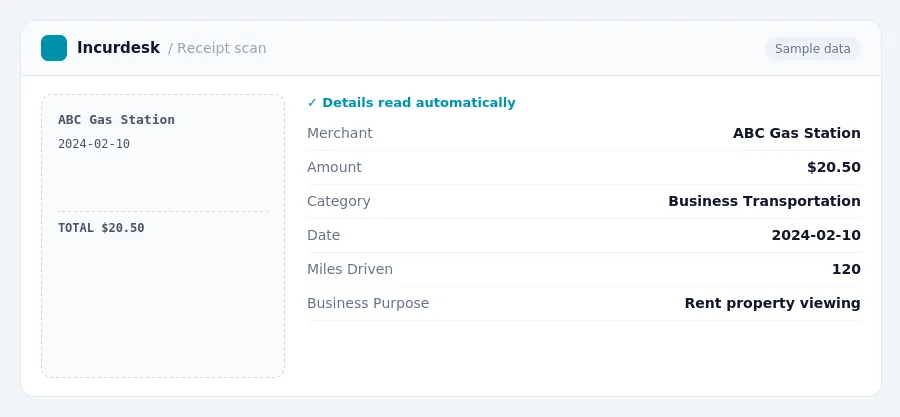Screen dimensions: 900x417
Task: Select the ABC Gas Station merchant value
Action: (797, 133)
